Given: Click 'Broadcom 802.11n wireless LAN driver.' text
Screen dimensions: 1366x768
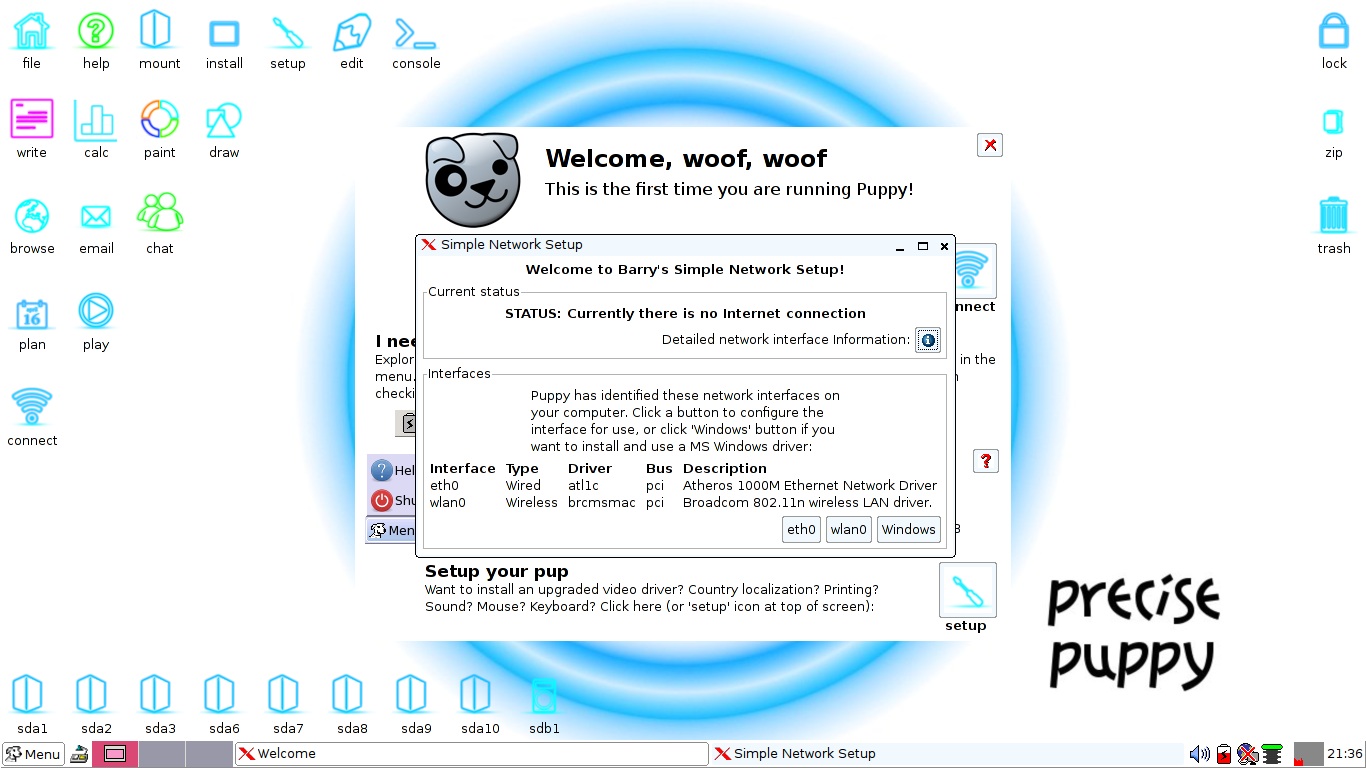Looking at the screenshot, I should [x=808, y=503].
